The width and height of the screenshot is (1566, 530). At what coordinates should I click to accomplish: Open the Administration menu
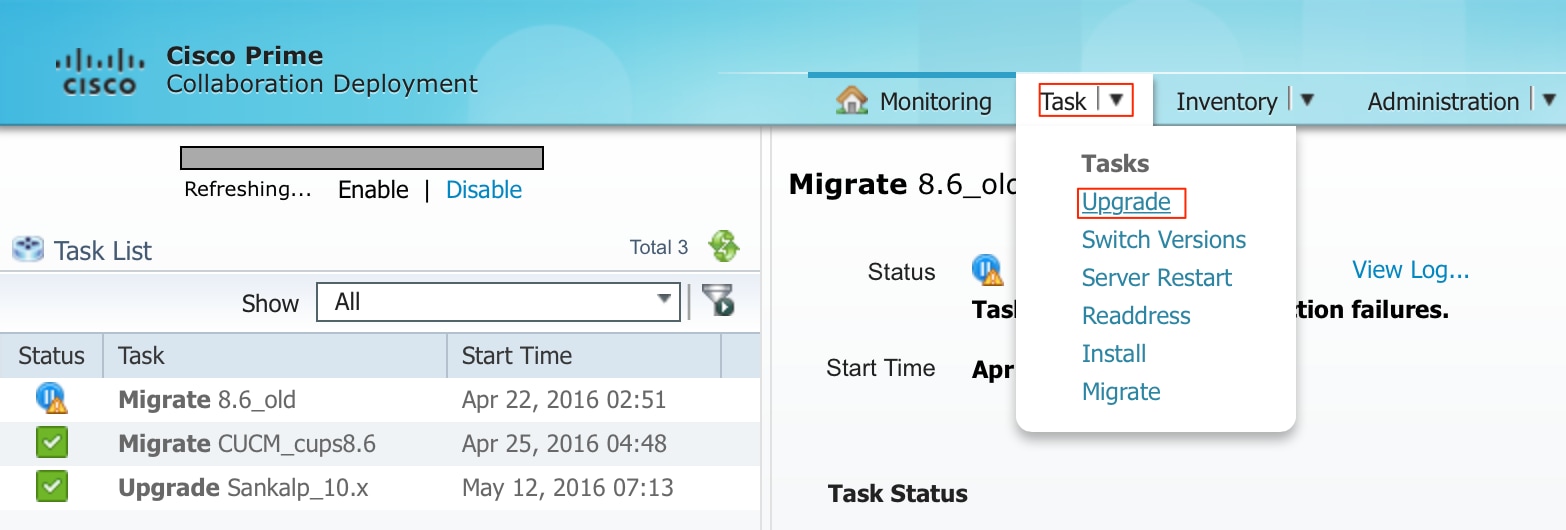[x=1443, y=101]
